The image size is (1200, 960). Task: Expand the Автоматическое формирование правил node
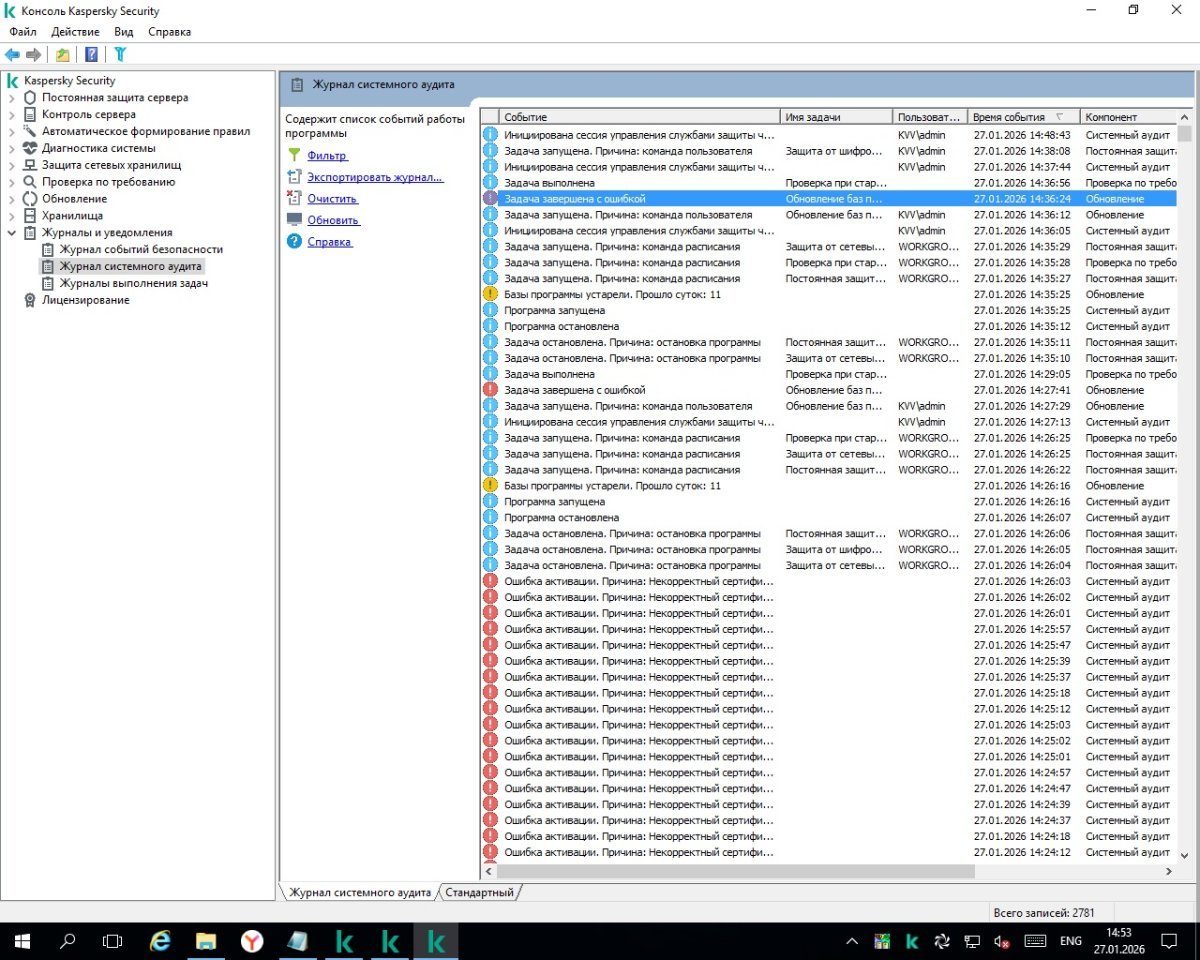click(12, 132)
